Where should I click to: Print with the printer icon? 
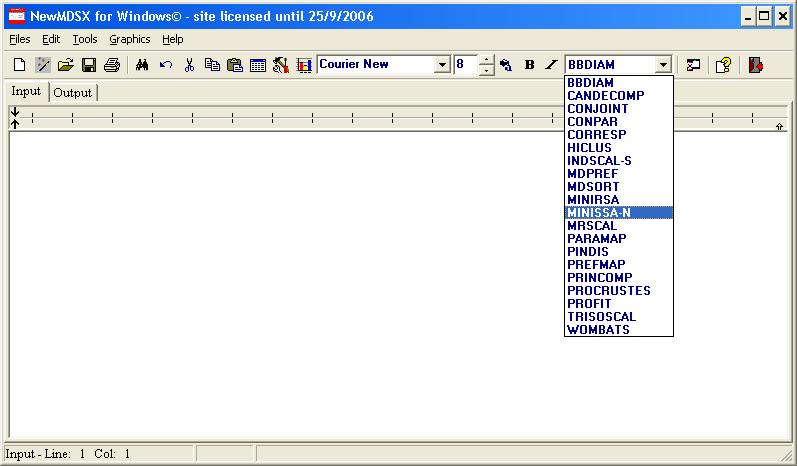(112, 65)
